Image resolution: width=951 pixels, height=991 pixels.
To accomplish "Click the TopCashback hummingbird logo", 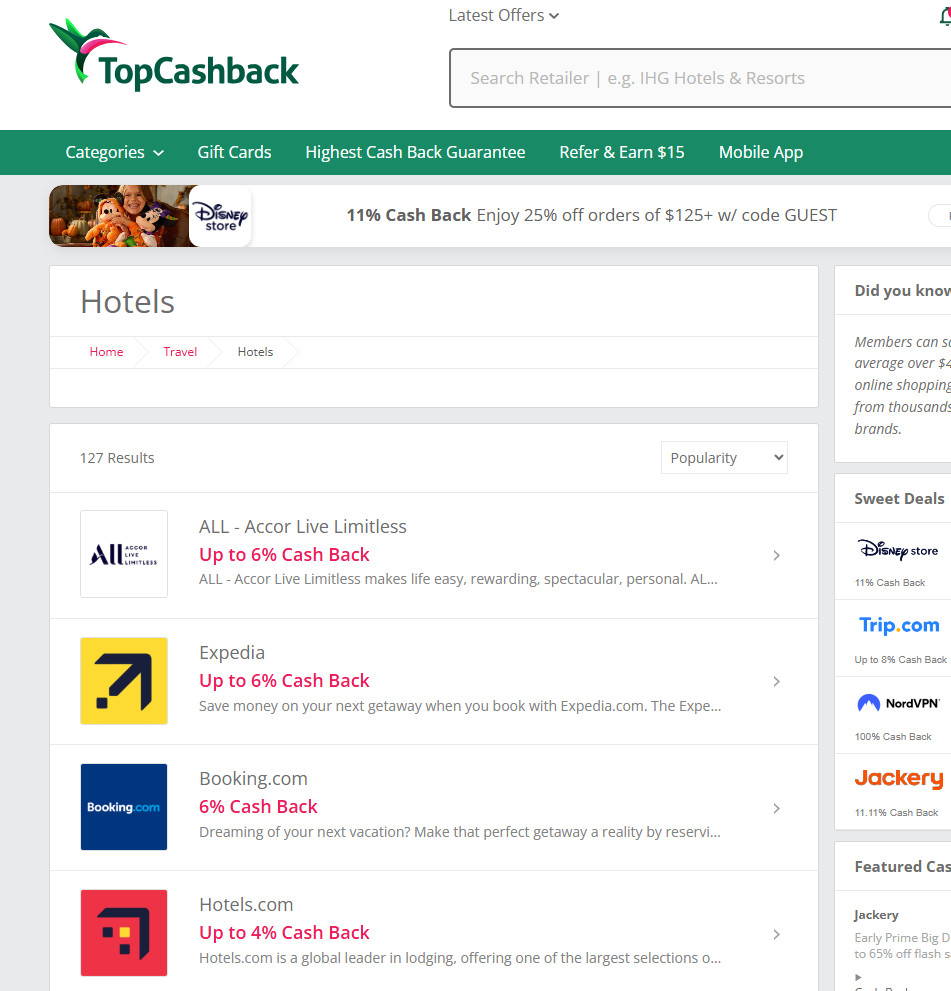I will pyautogui.click(x=174, y=55).
